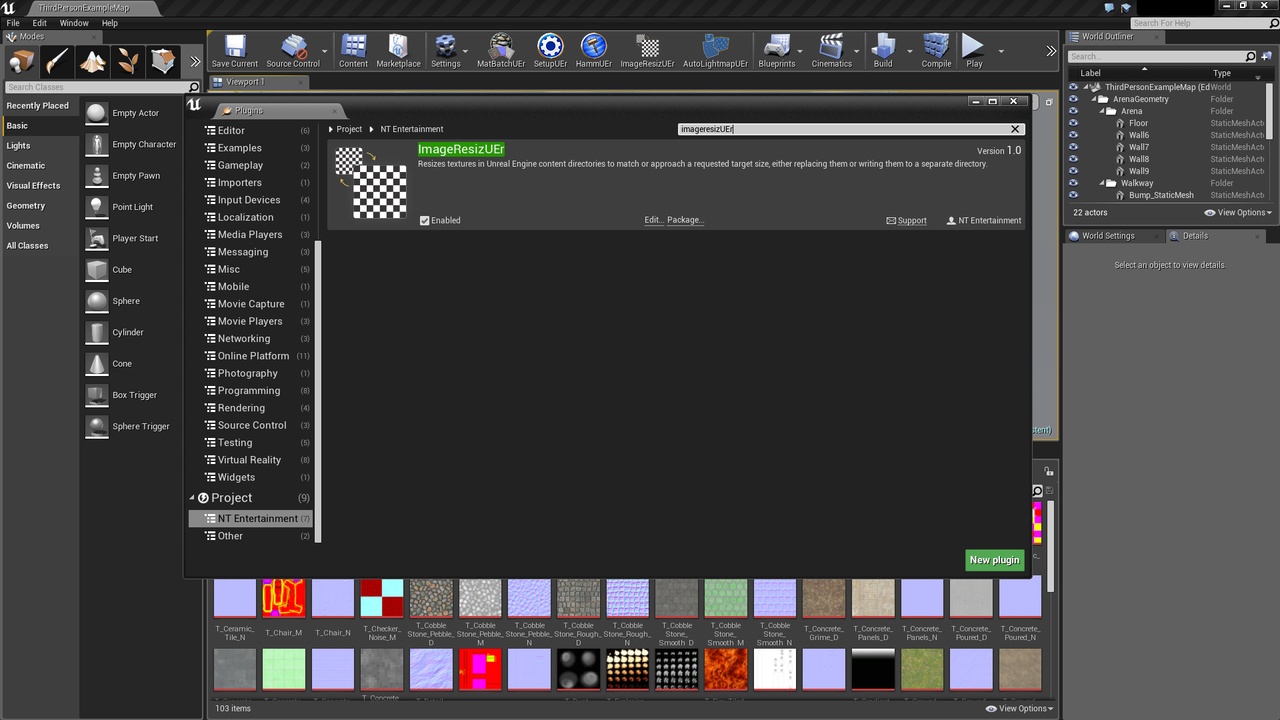
Task: Open the Help menu
Action: pos(110,23)
